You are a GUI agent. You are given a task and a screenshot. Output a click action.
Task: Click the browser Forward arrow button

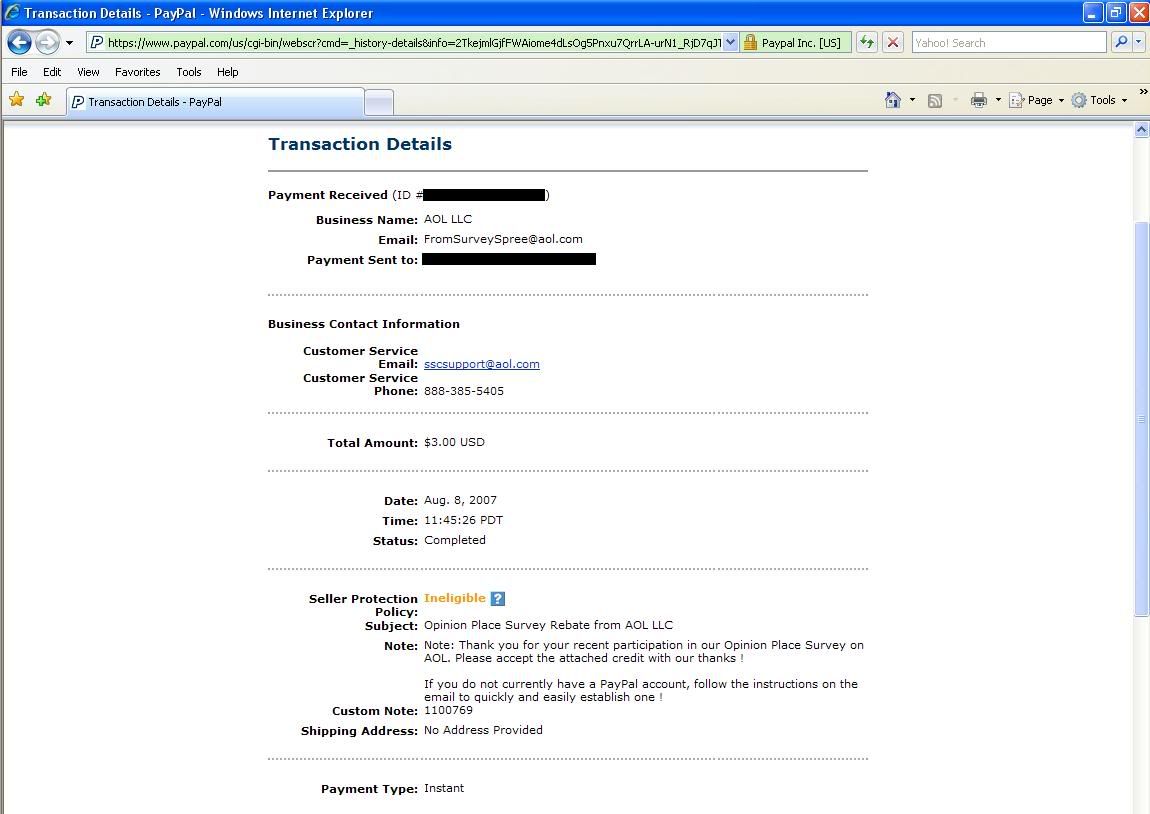coord(47,43)
